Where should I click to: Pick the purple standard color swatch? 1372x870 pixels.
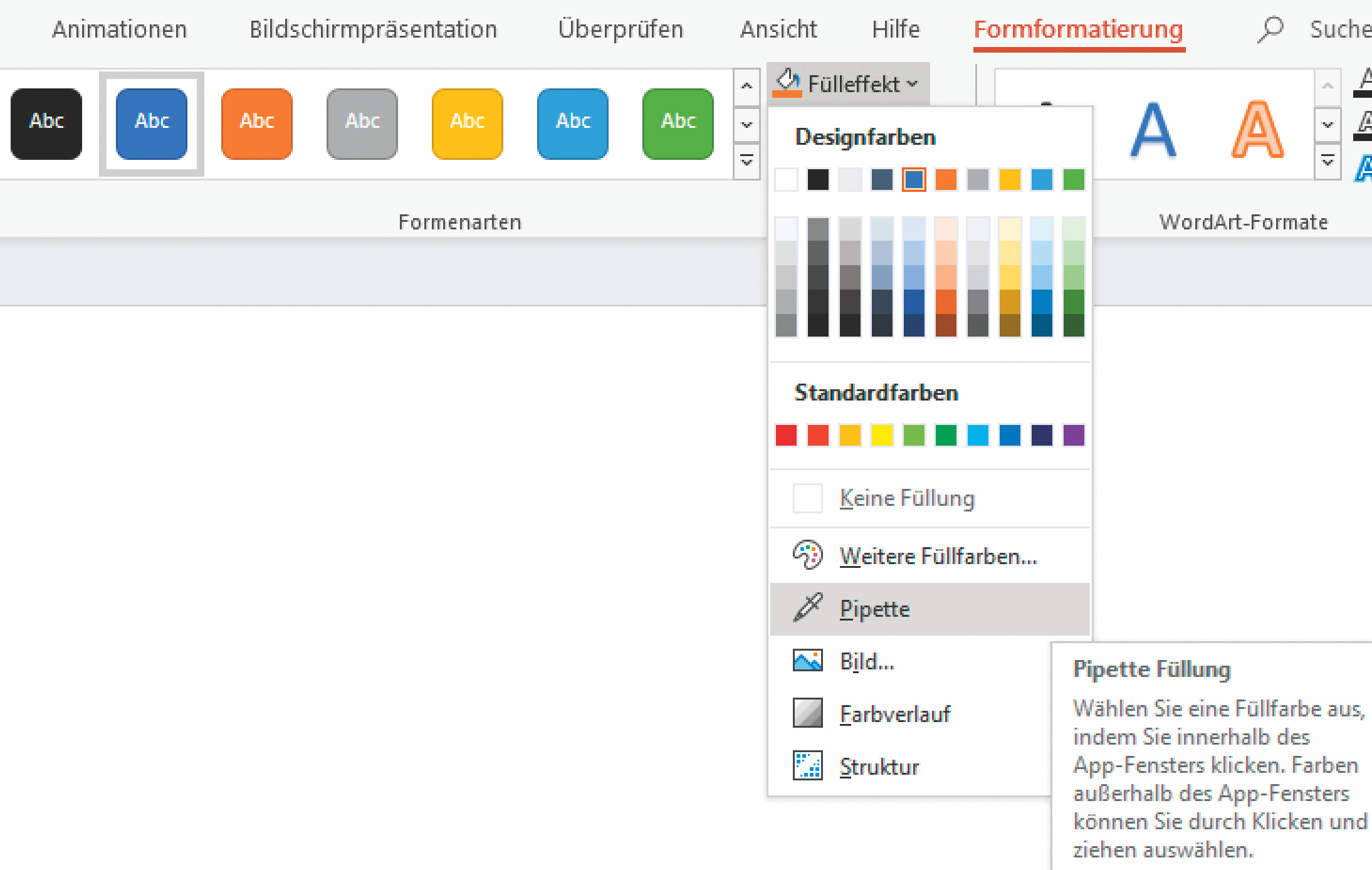tap(1073, 435)
